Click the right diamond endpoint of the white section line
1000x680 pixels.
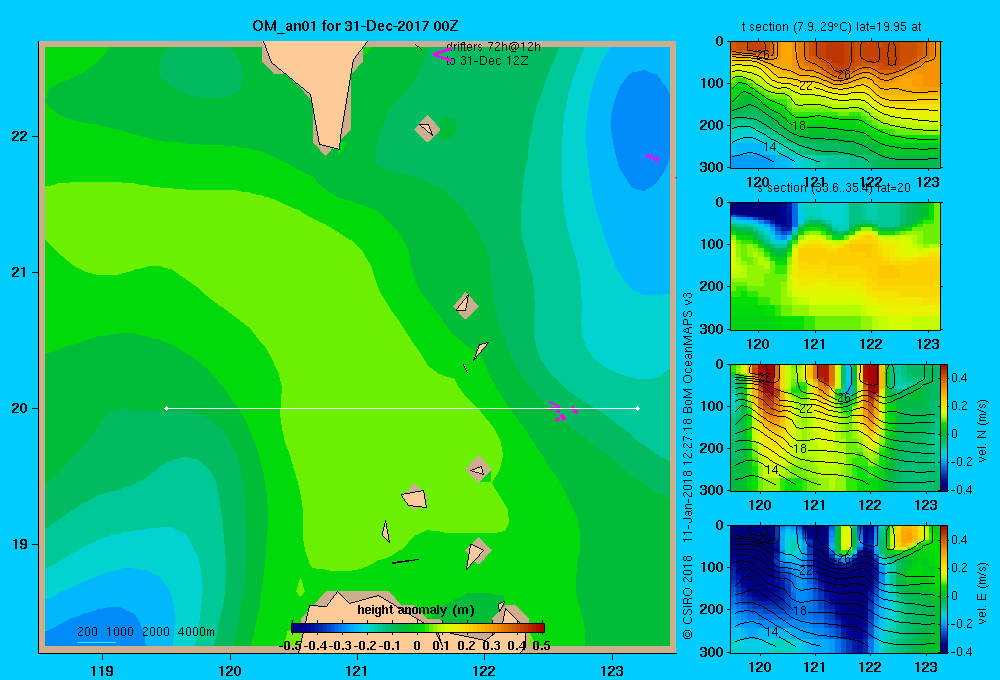637,408
